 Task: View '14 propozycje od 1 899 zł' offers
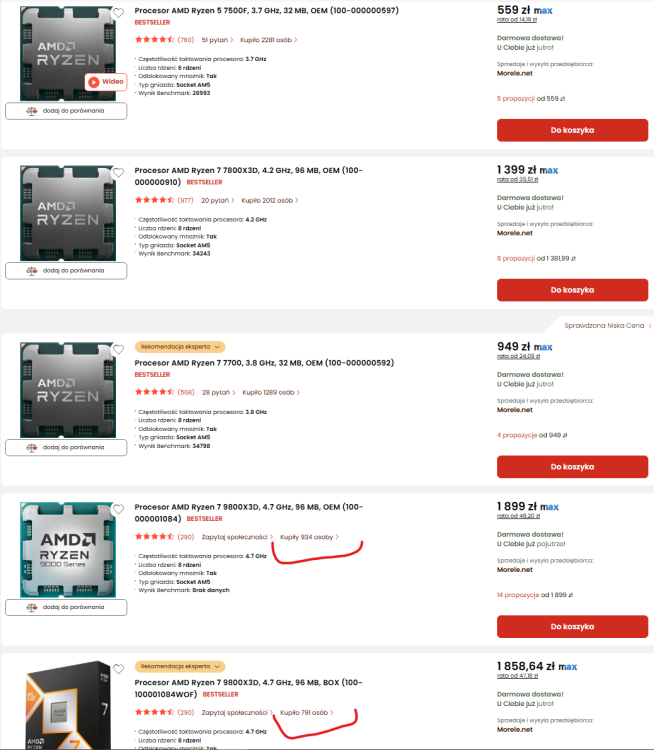pos(535,595)
